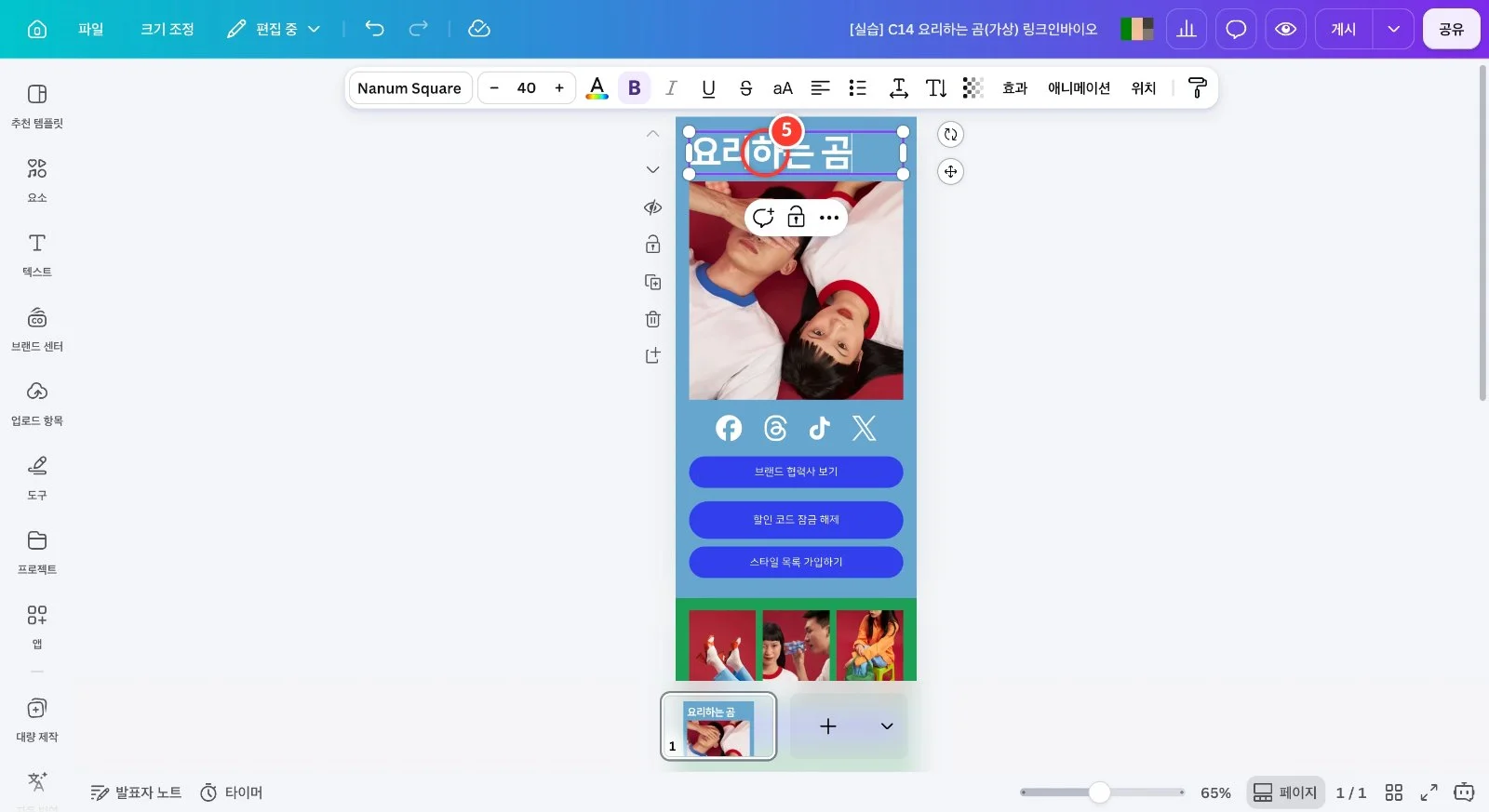This screenshot has width=1489, height=812.
Task: Open 위치 position panel
Action: point(1144,88)
